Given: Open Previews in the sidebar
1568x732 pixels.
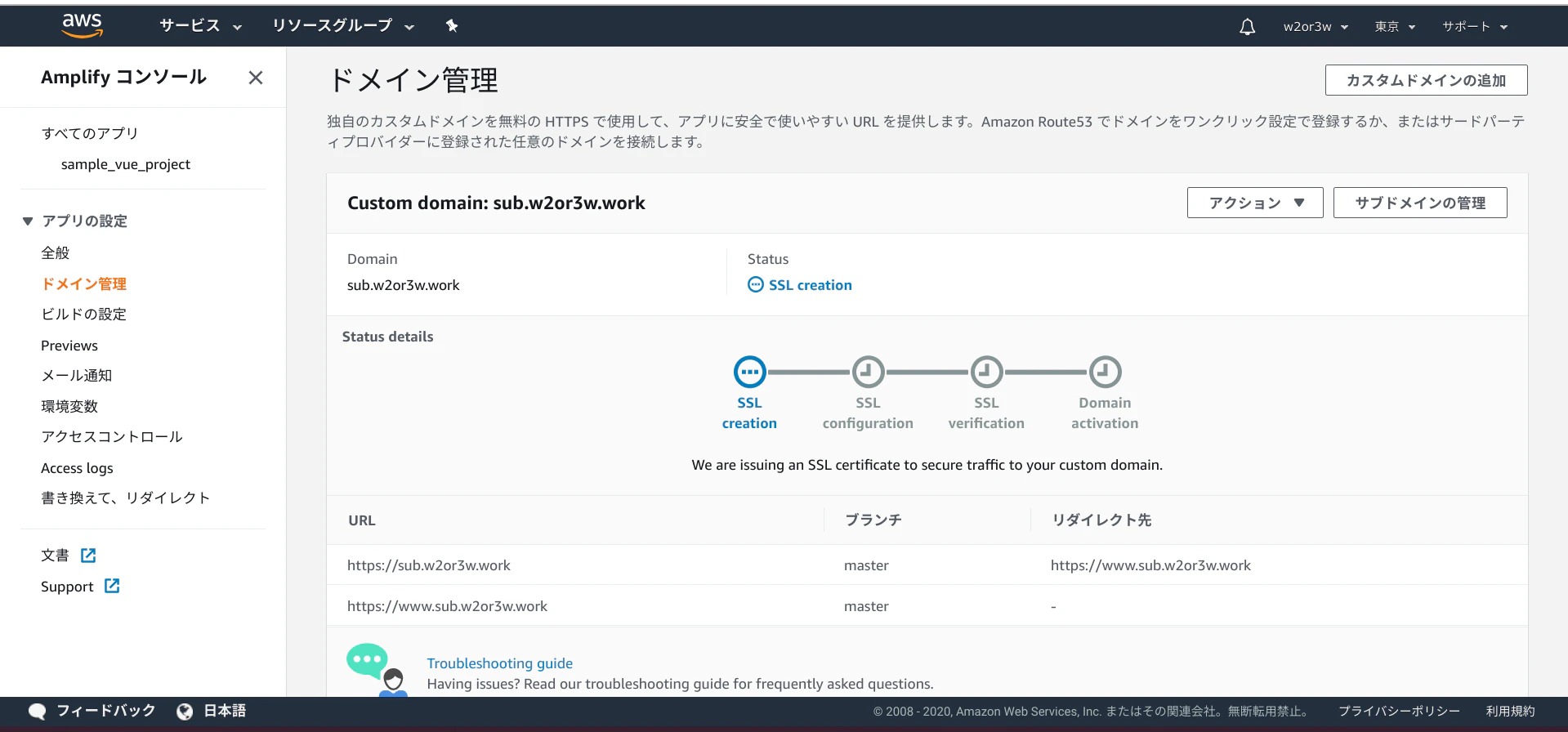Looking at the screenshot, I should [69, 346].
